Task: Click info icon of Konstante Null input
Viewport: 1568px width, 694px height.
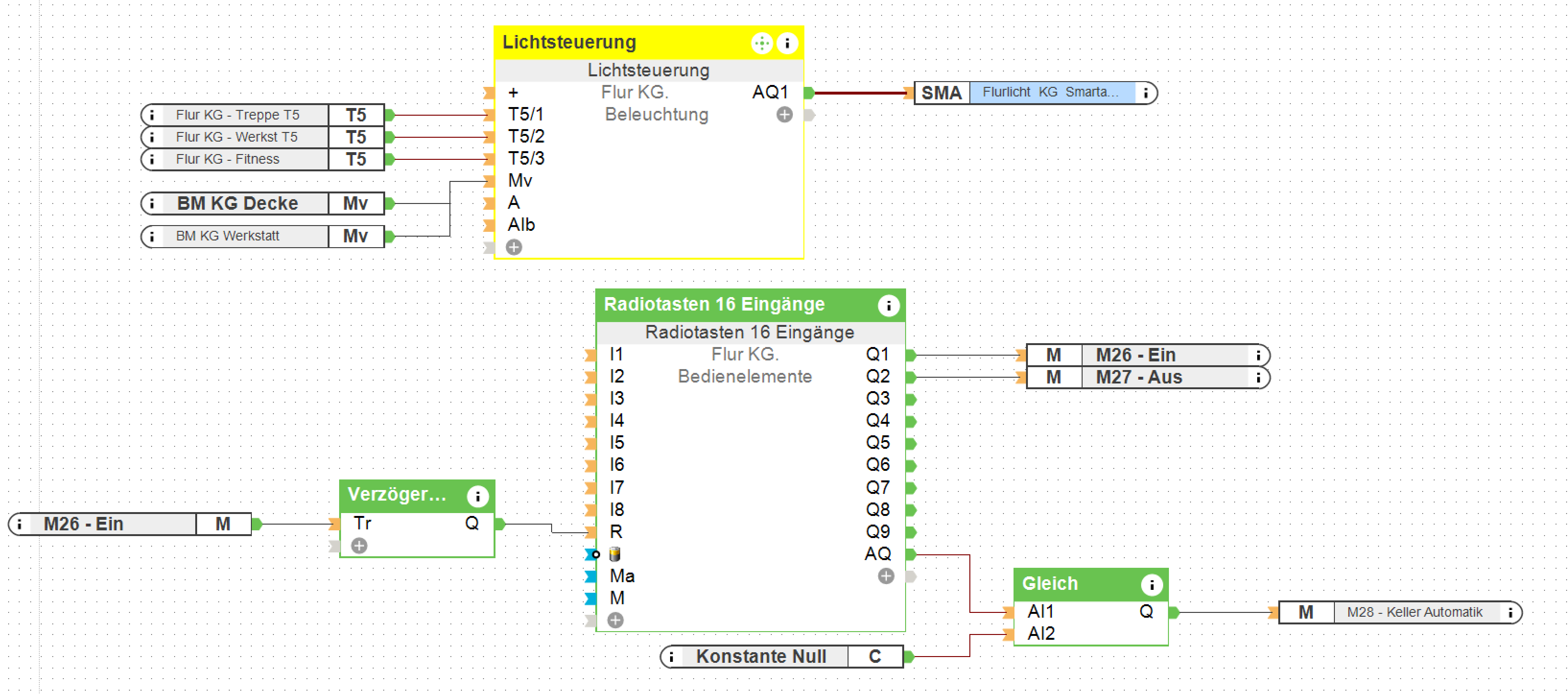Action: (672, 657)
